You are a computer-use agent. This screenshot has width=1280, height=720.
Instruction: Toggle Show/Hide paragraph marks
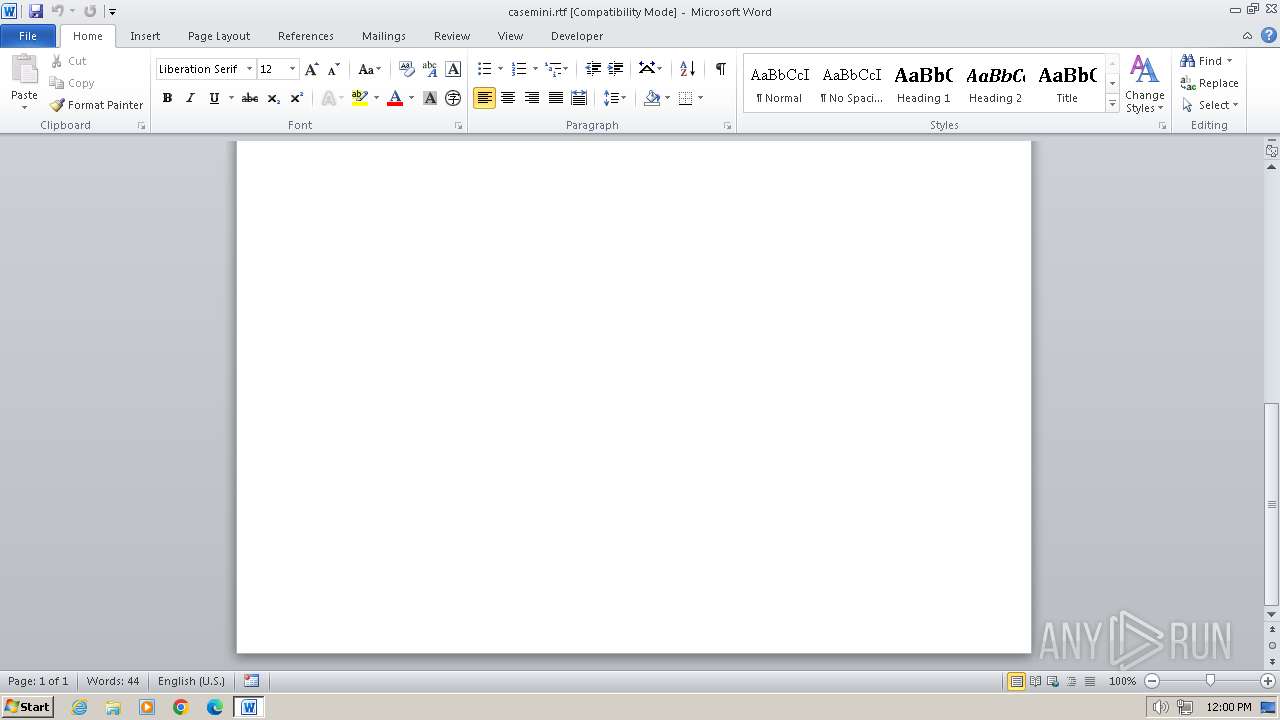[720, 69]
